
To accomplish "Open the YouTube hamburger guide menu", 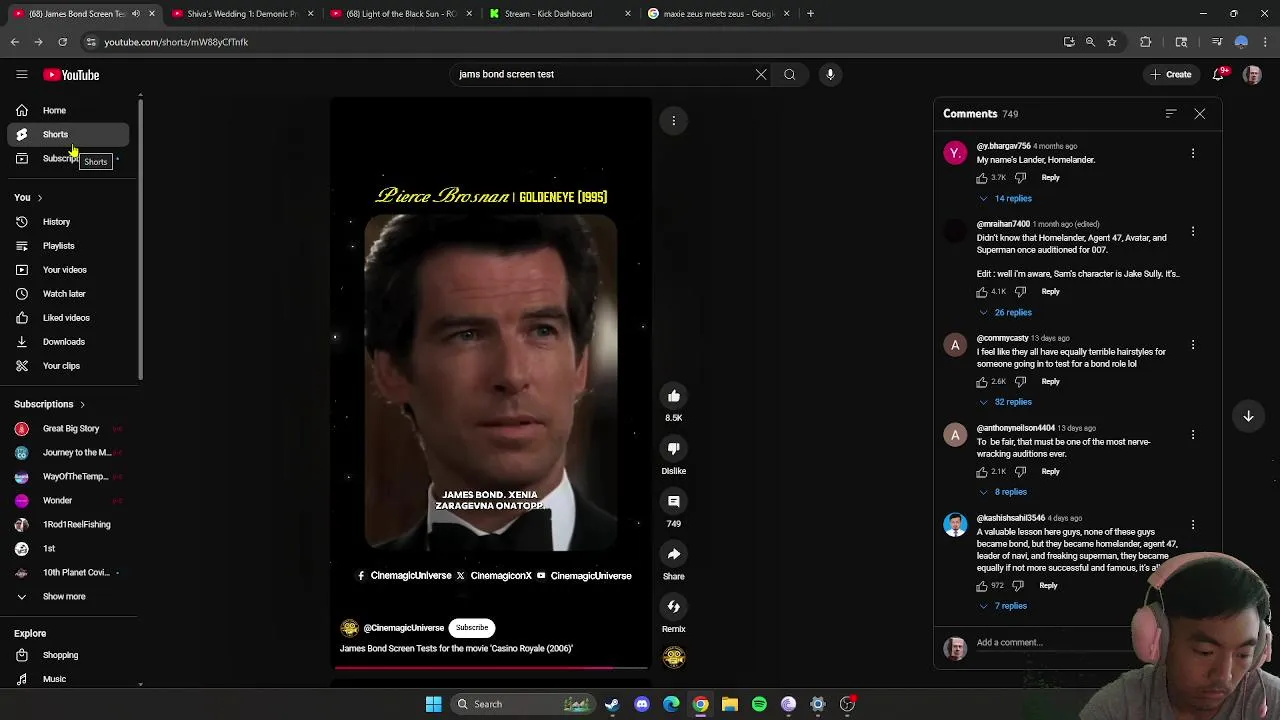I will [x=21, y=75].
